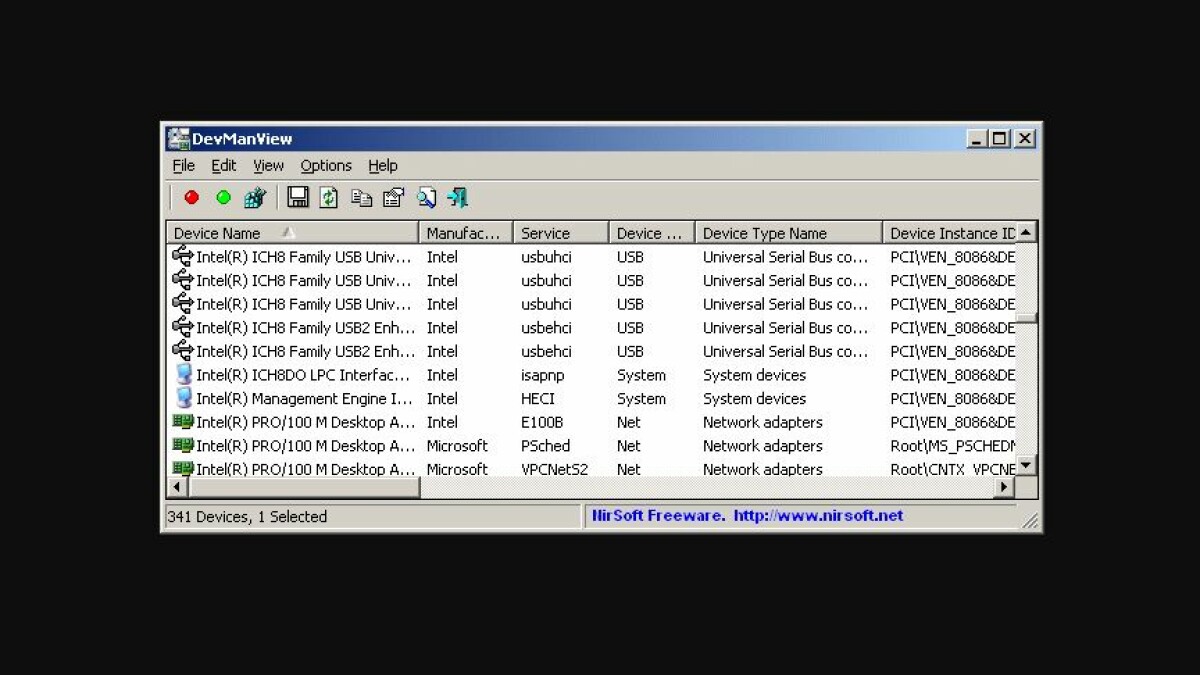Select the Intel(R) Management Engine I... row
Image resolution: width=1200 pixels, height=675 pixels.
click(591, 399)
